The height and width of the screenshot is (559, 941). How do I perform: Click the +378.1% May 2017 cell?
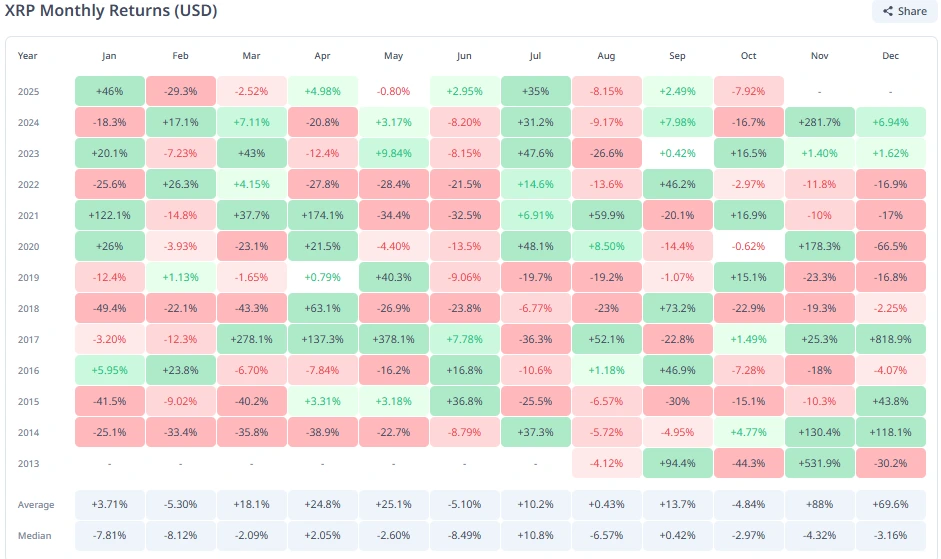(392, 339)
